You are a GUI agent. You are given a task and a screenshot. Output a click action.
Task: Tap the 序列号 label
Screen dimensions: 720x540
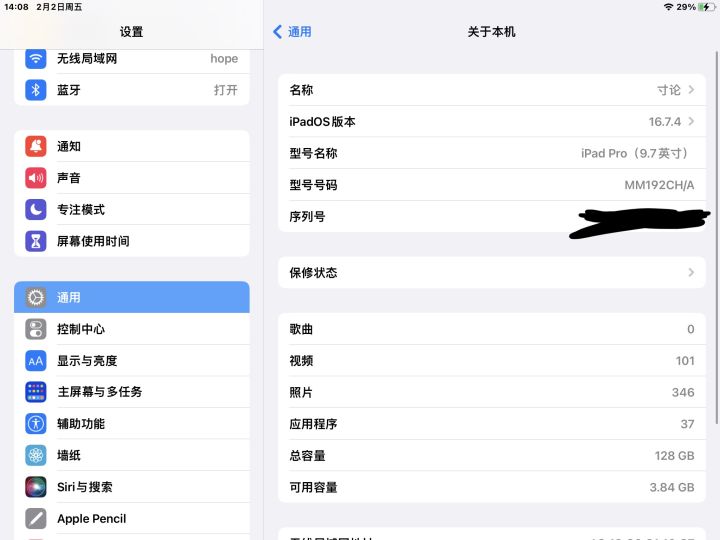(x=307, y=217)
